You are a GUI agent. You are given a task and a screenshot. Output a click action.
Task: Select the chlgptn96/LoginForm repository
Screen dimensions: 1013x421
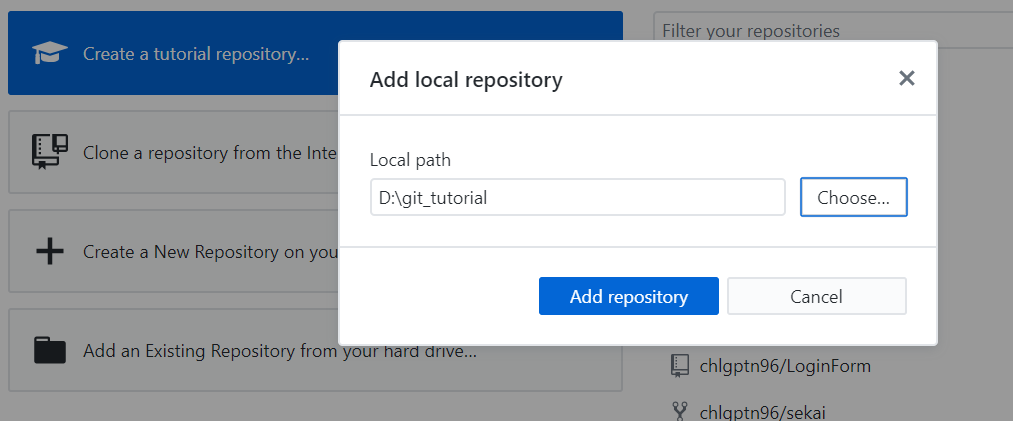pyautogui.click(x=785, y=366)
